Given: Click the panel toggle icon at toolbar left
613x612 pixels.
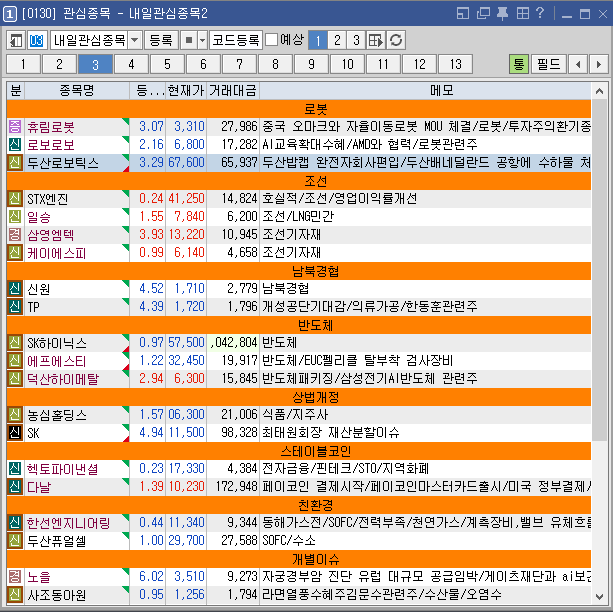Looking at the screenshot, I should point(16,40).
